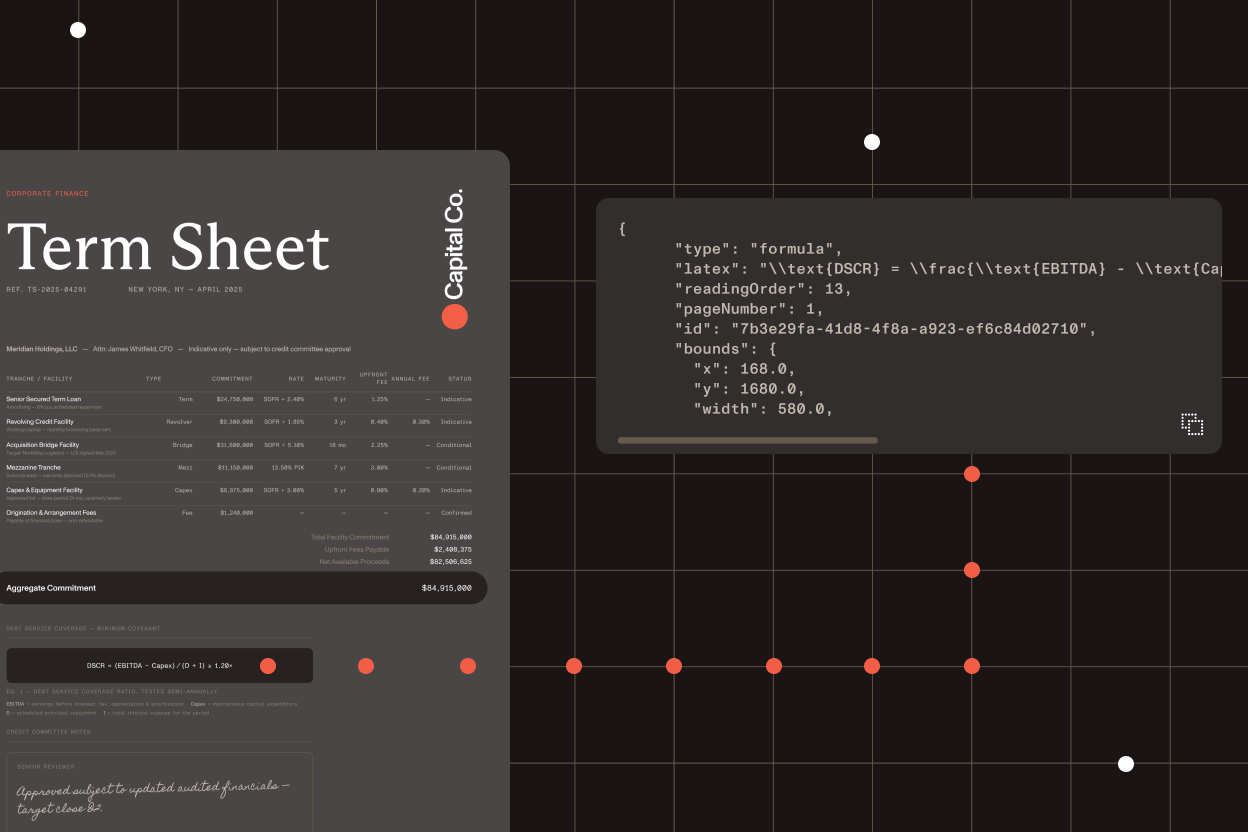
Task: Click the dashed selection icon in the JSON panel
Action: click(1192, 424)
